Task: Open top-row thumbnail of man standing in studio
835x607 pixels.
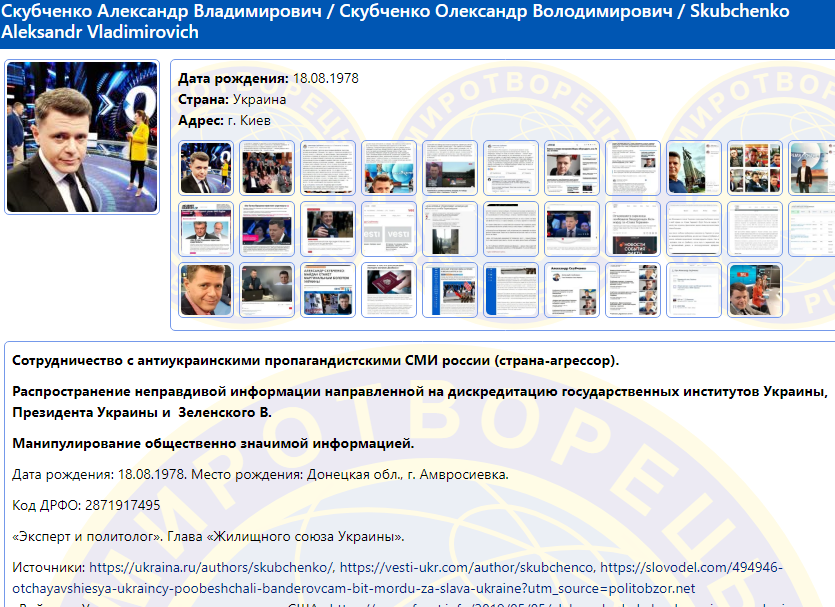Action: point(812,168)
